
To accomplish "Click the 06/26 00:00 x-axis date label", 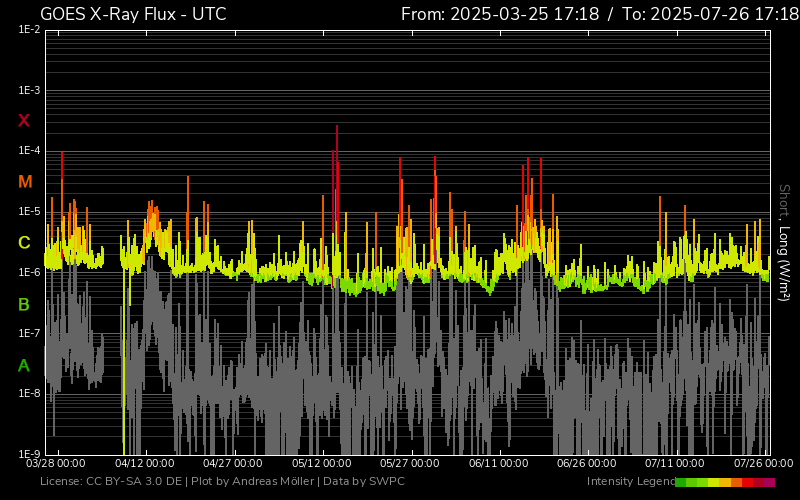I will [587, 464].
